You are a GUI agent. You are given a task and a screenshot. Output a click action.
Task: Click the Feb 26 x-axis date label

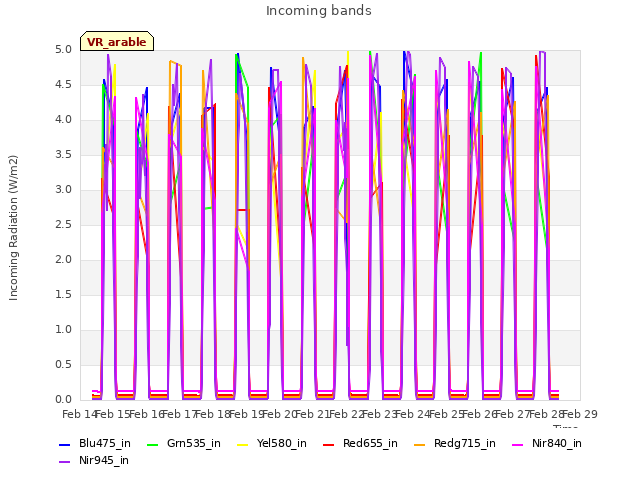pos(480,415)
